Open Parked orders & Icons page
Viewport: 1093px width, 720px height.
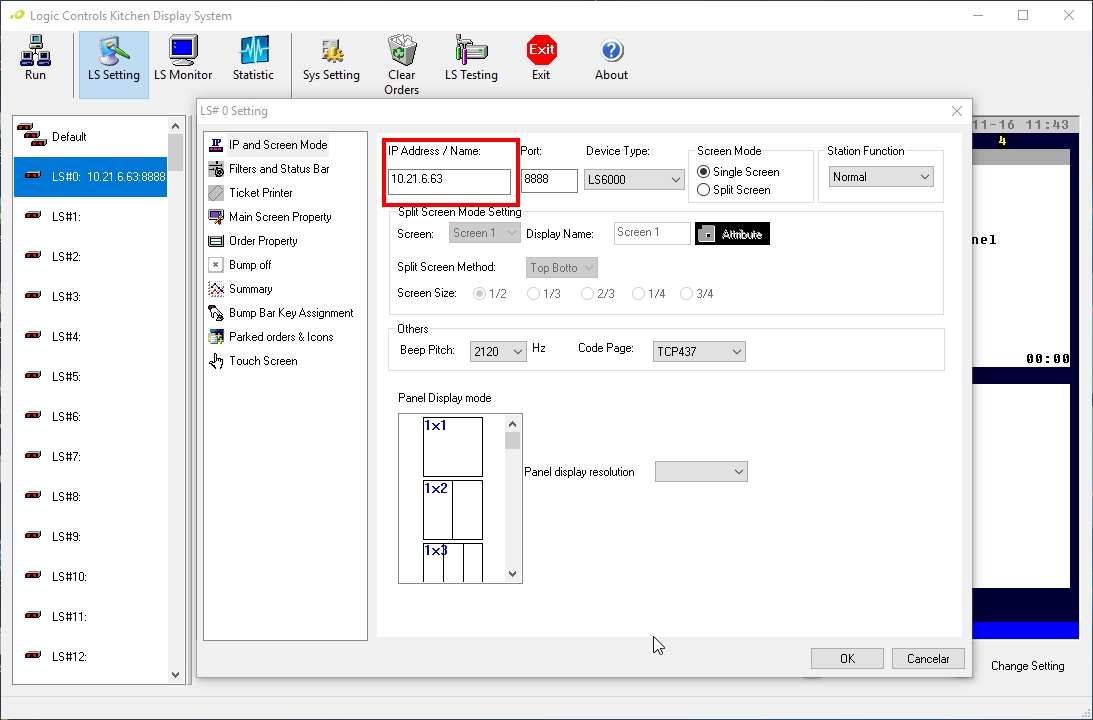[271, 337]
